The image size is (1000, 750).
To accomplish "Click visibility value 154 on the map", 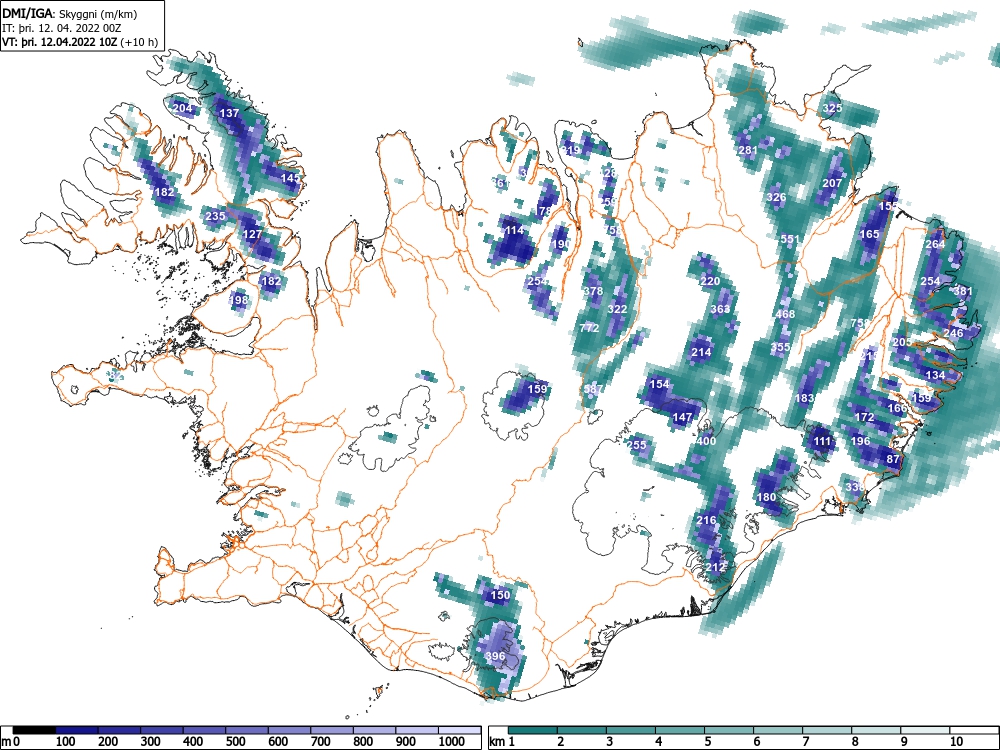I will [659, 384].
